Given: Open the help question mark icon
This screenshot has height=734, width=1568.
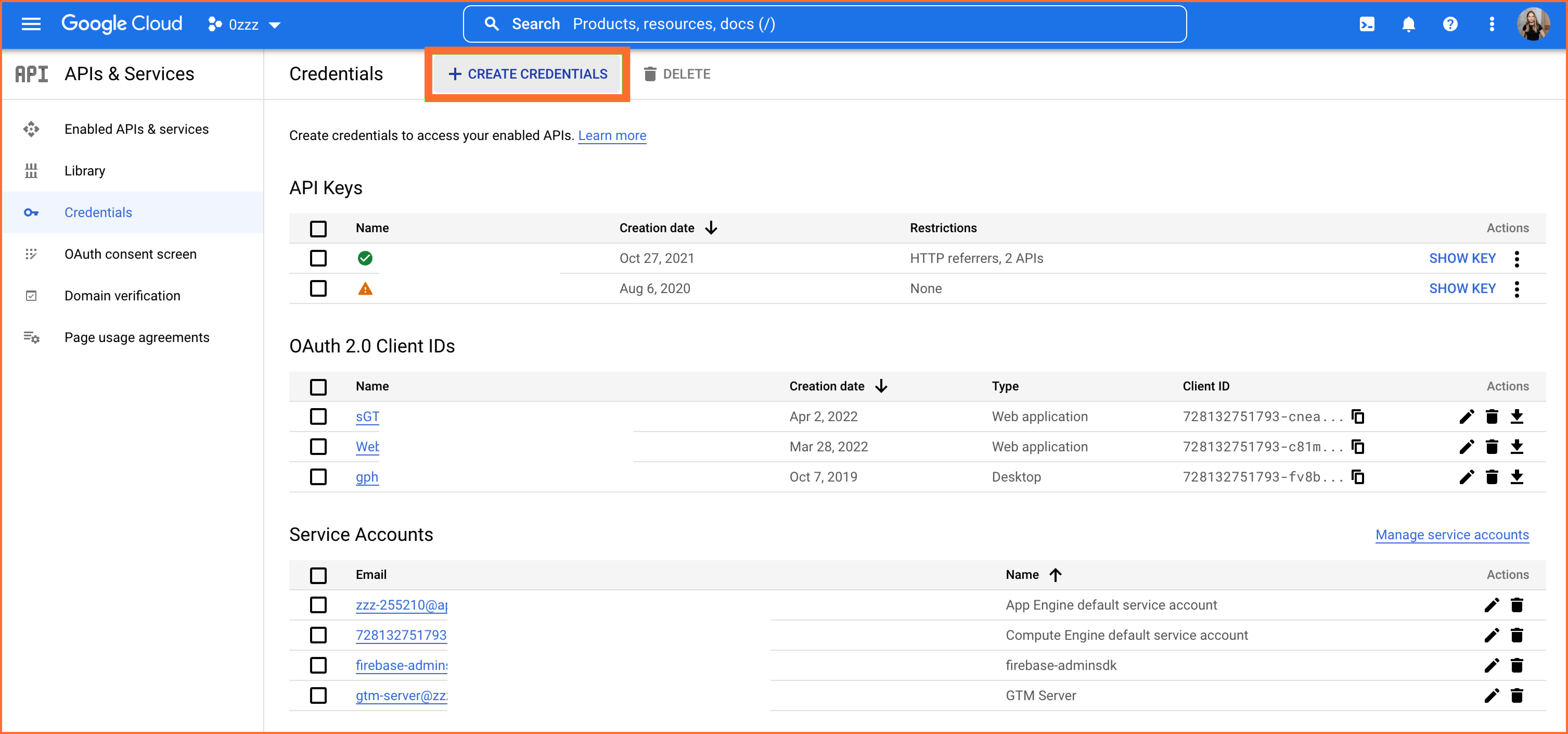Looking at the screenshot, I should tap(1450, 24).
